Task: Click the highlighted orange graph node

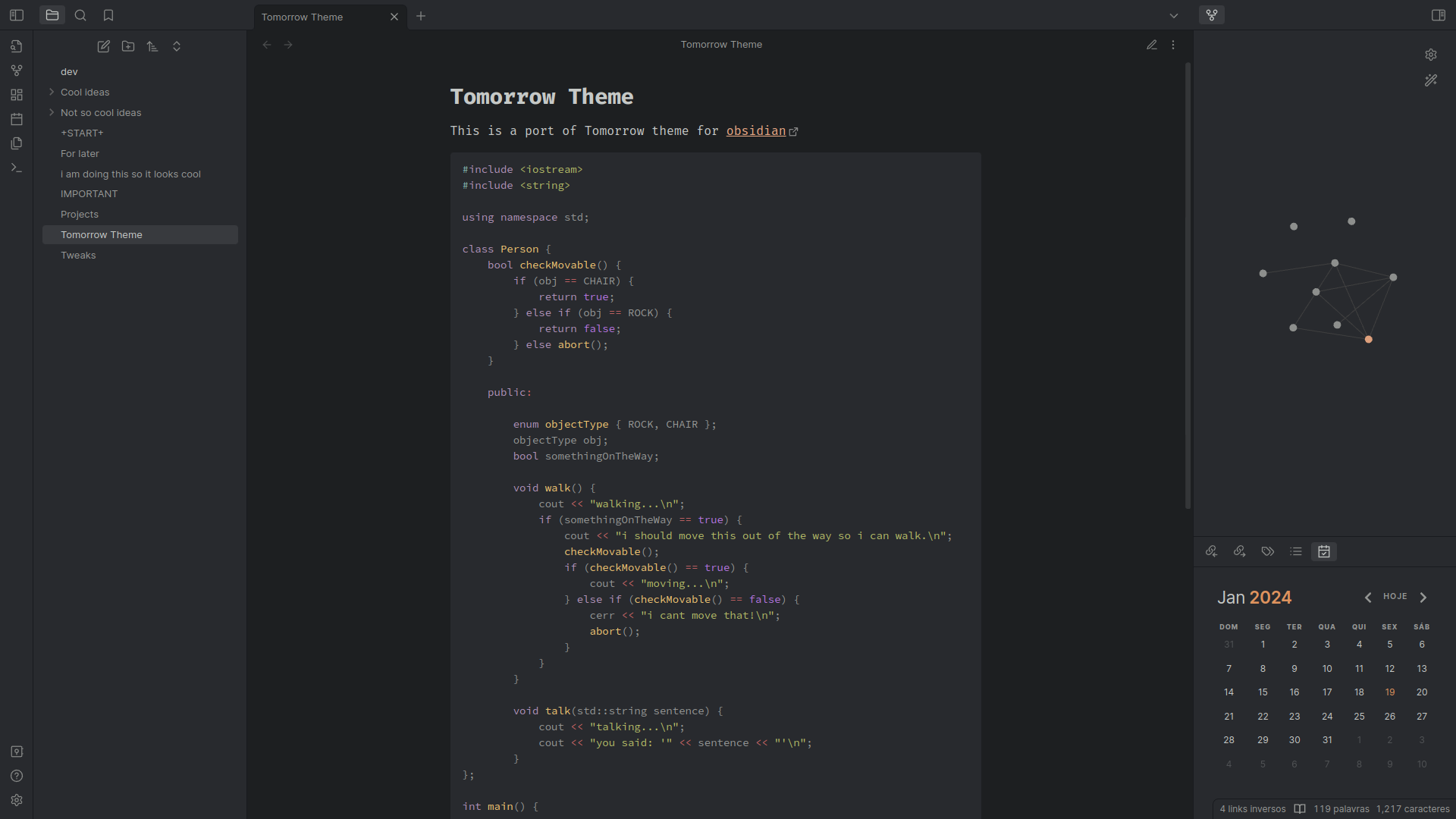Action: 1369,340
